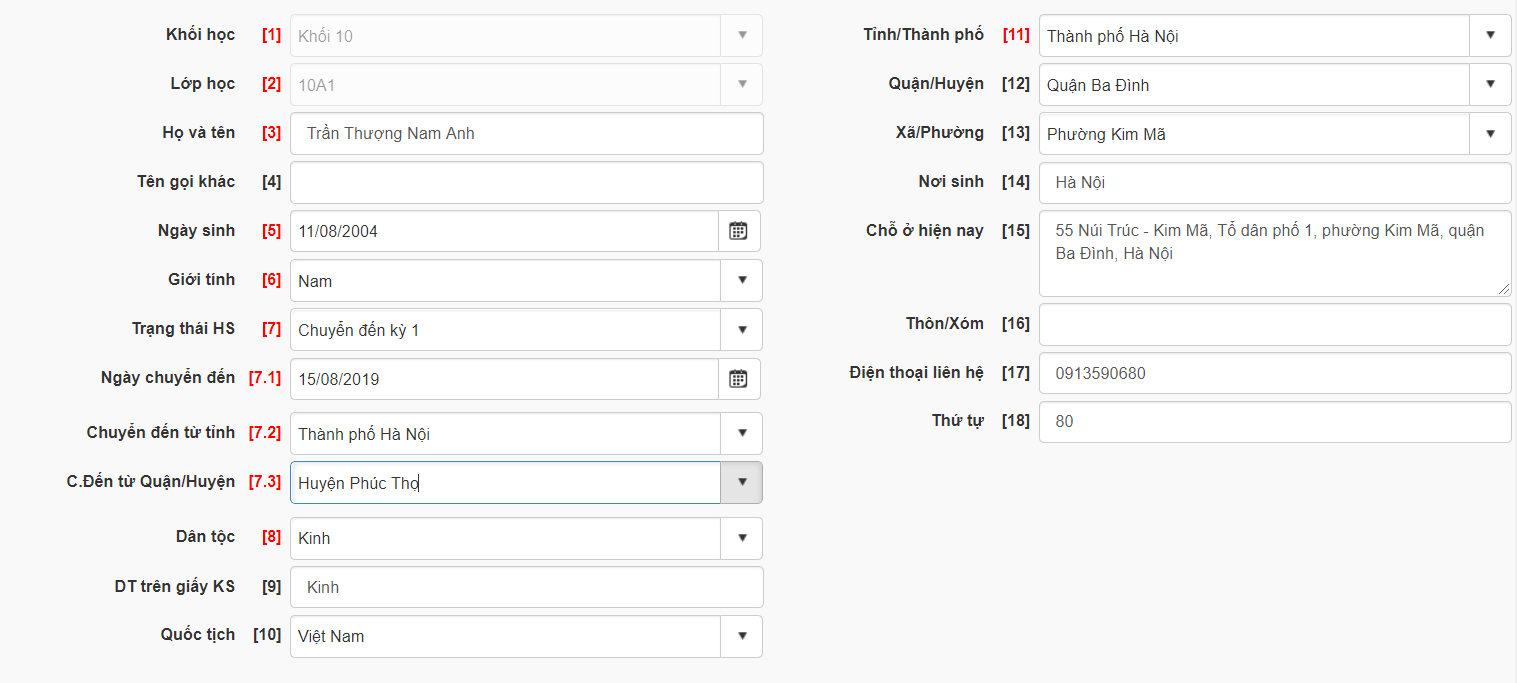Open the Trạng thái HS dropdown
Image resolution: width=1517 pixels, height=683 pixels.
(741, 330)
